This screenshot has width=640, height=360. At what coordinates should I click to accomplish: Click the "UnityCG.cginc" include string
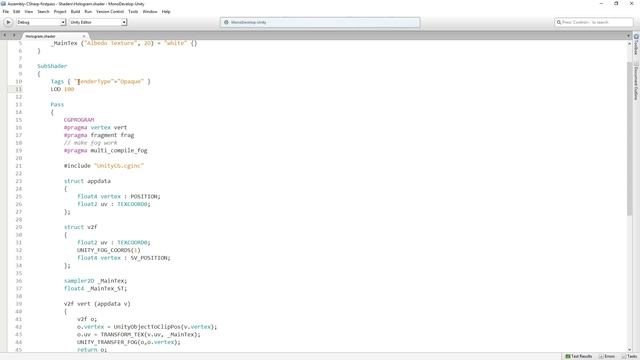pyautogui.click(x=119, y=166)
